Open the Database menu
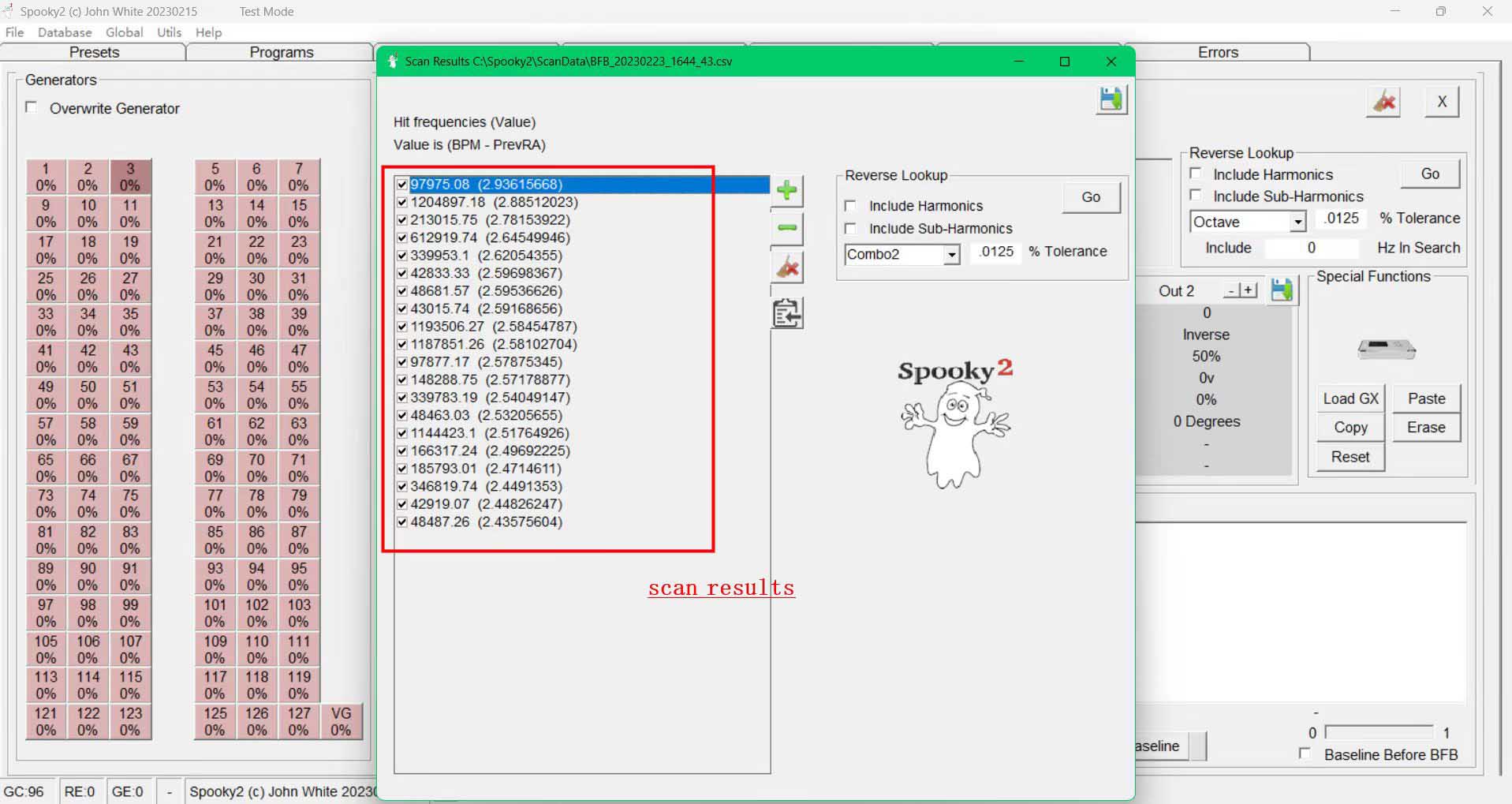 point(65,32)
